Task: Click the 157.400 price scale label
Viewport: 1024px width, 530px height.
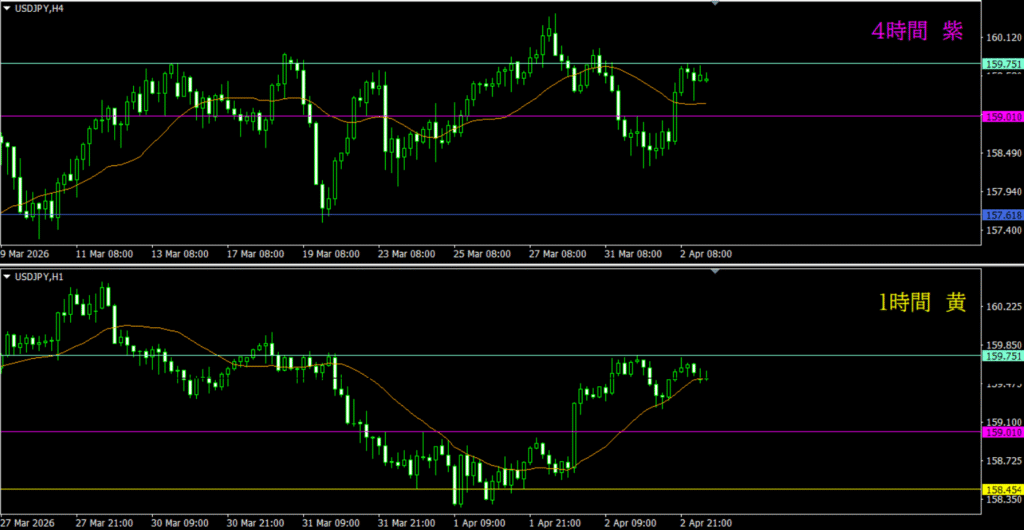Action: point(1003,231)
